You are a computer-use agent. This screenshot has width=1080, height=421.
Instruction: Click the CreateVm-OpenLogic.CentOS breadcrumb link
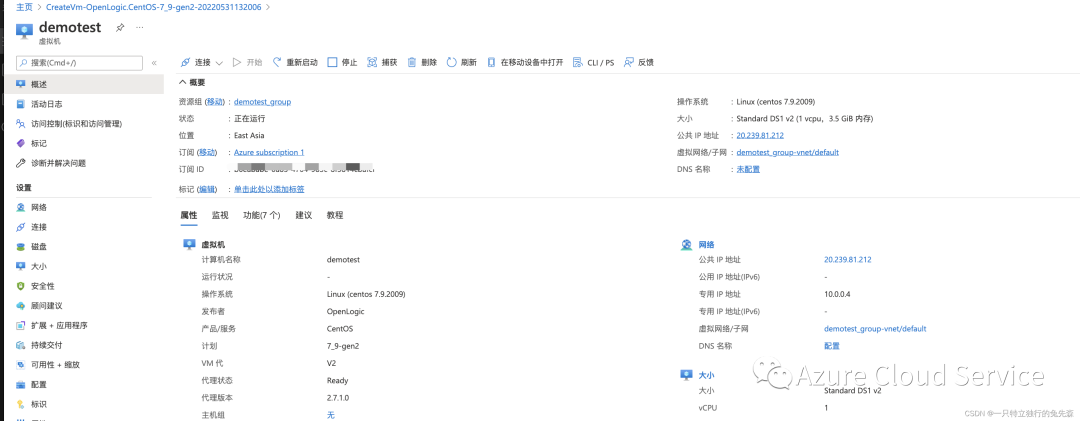(x=154, y=8)
